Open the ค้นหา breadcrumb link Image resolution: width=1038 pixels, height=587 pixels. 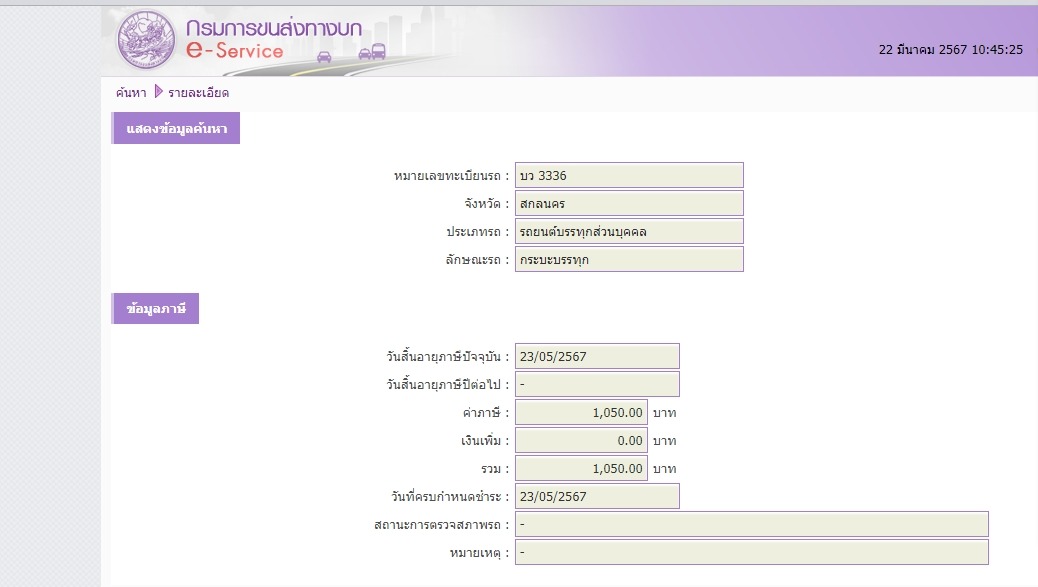[131, 93]
